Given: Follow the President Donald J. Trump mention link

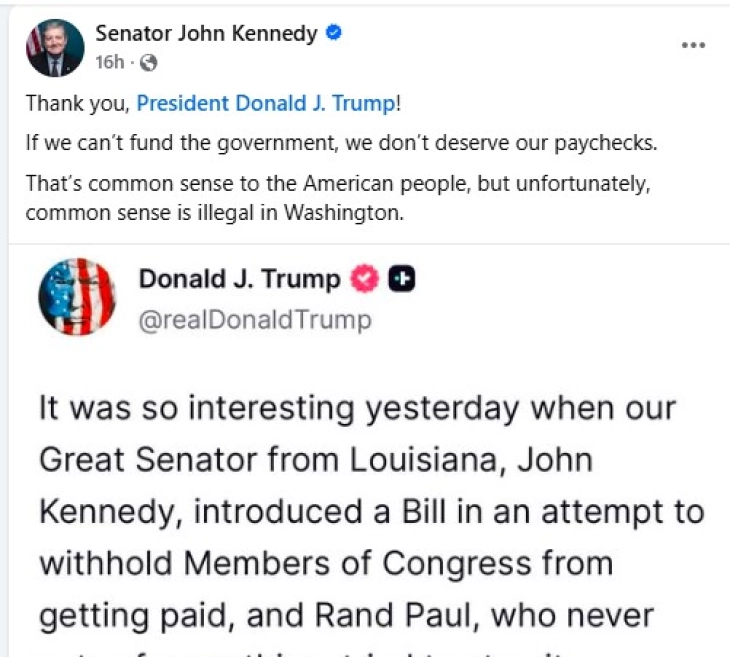Looking at the screenshot, I should pyautogui.click(x=267, y=103).
